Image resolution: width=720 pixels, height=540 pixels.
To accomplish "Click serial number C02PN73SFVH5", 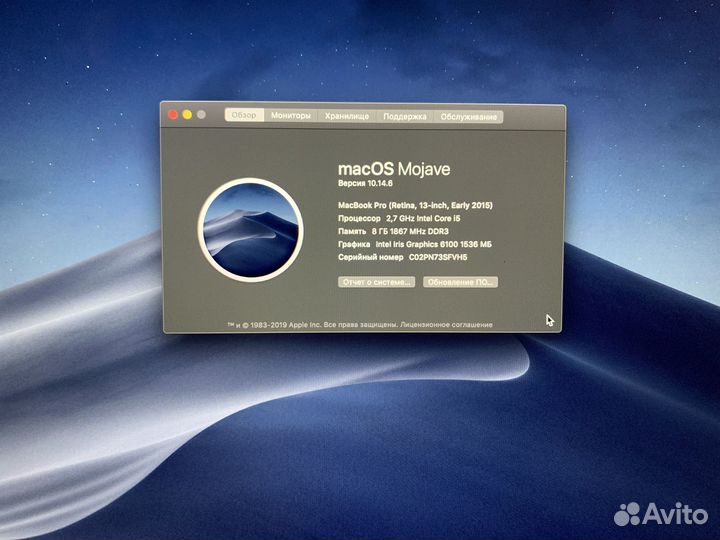I will [438, 257].
